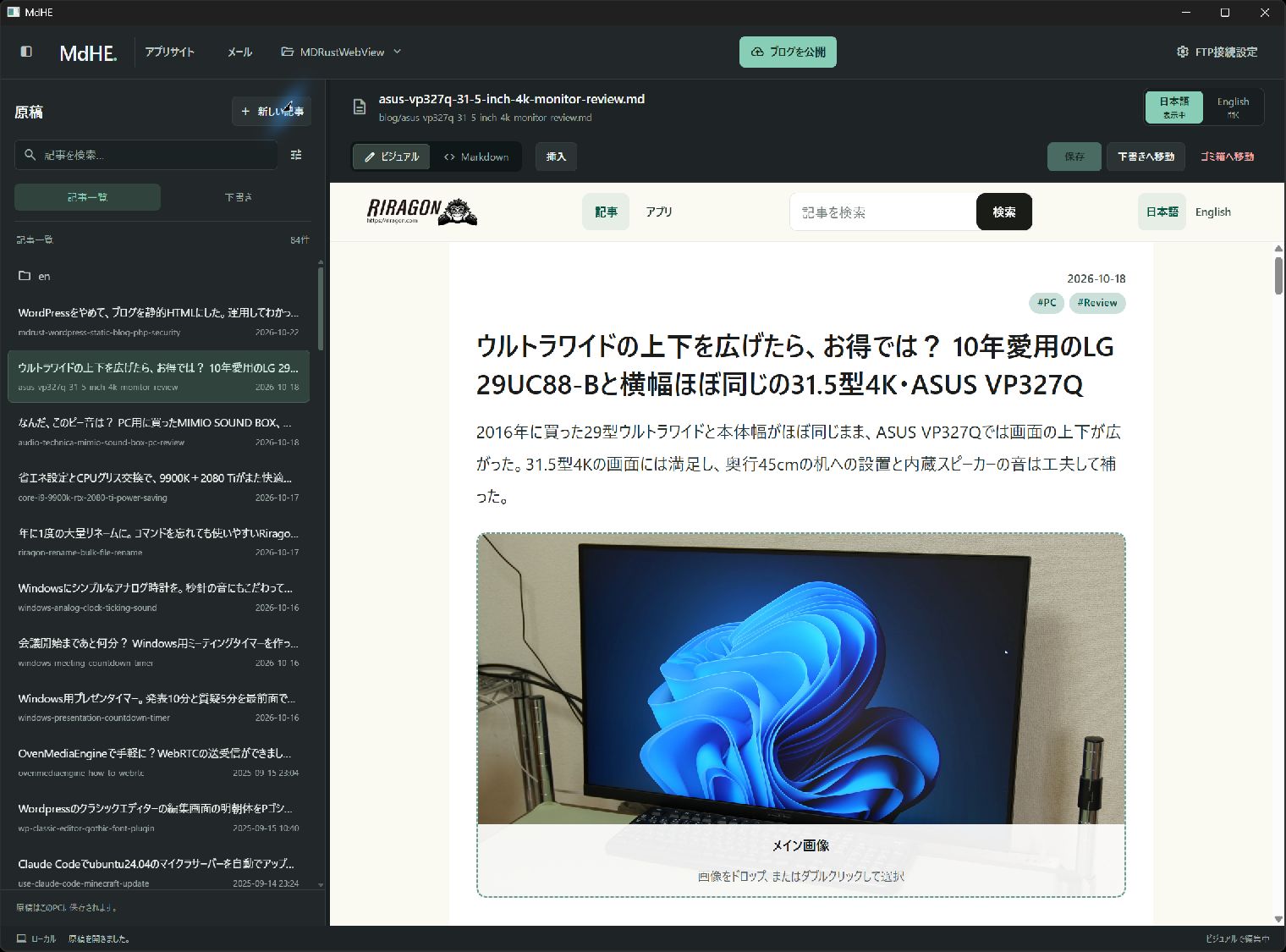1286x952 pixels.
Task: Focus the preview 記事を検索 search box
Action: [x=883, y=212]
